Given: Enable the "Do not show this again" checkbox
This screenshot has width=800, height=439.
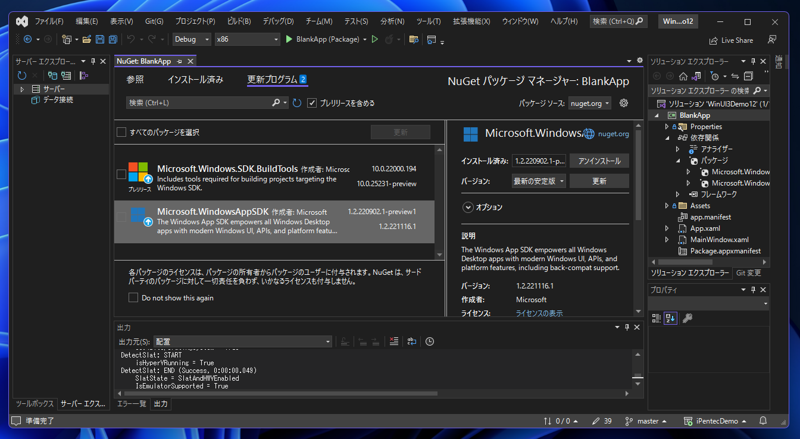Looking at the screenshot, I should pos(133,298).
